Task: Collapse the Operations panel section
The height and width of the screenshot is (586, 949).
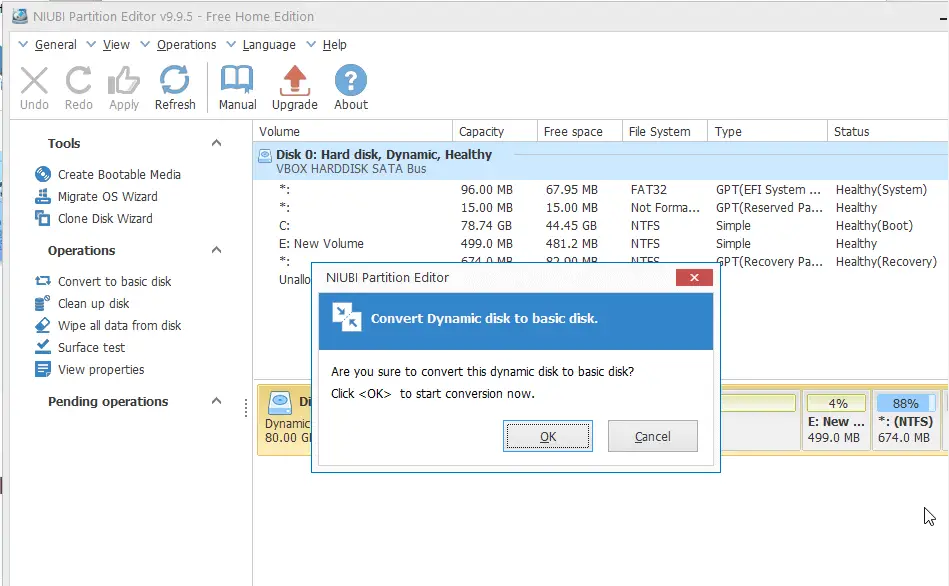Action: pyautogui.click(x=216, y=250)
